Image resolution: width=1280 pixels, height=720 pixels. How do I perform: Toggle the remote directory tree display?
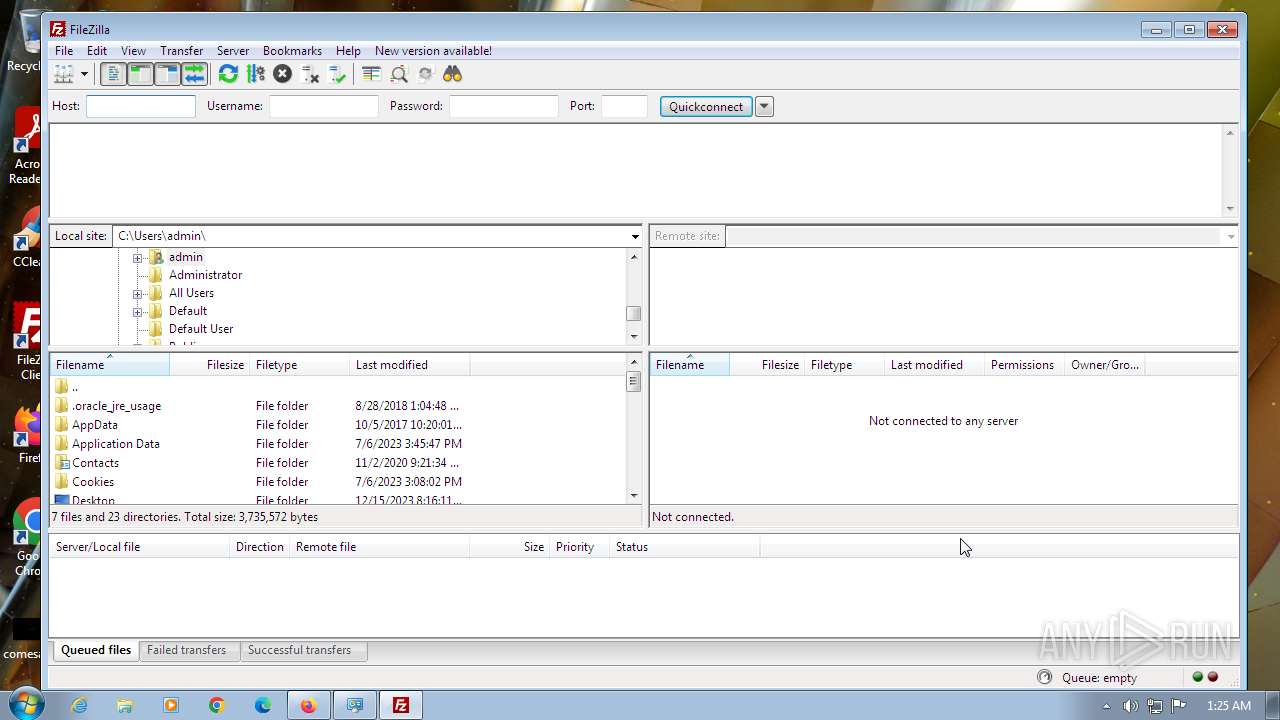[167, 74]
